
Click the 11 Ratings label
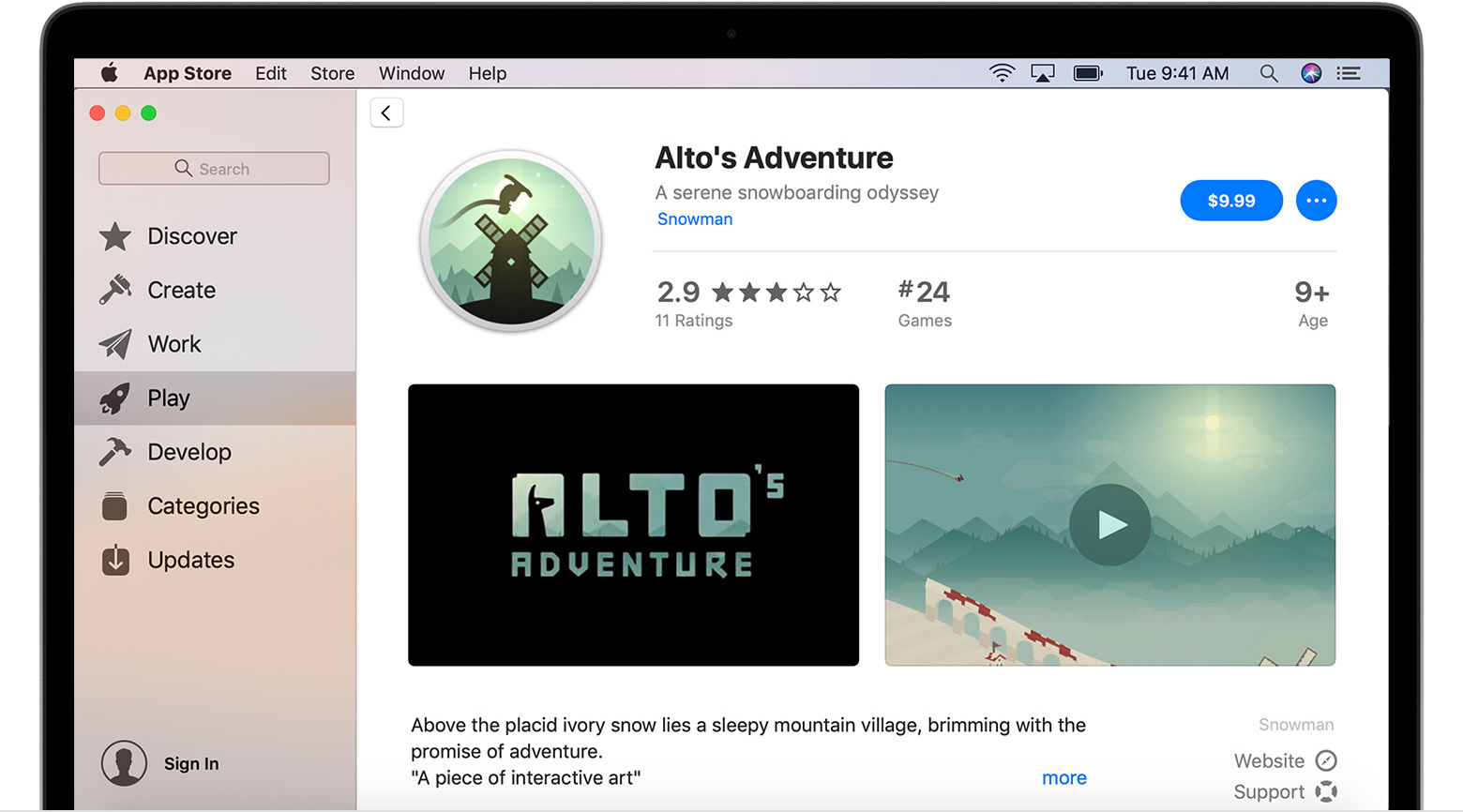(x=694, y=321)
